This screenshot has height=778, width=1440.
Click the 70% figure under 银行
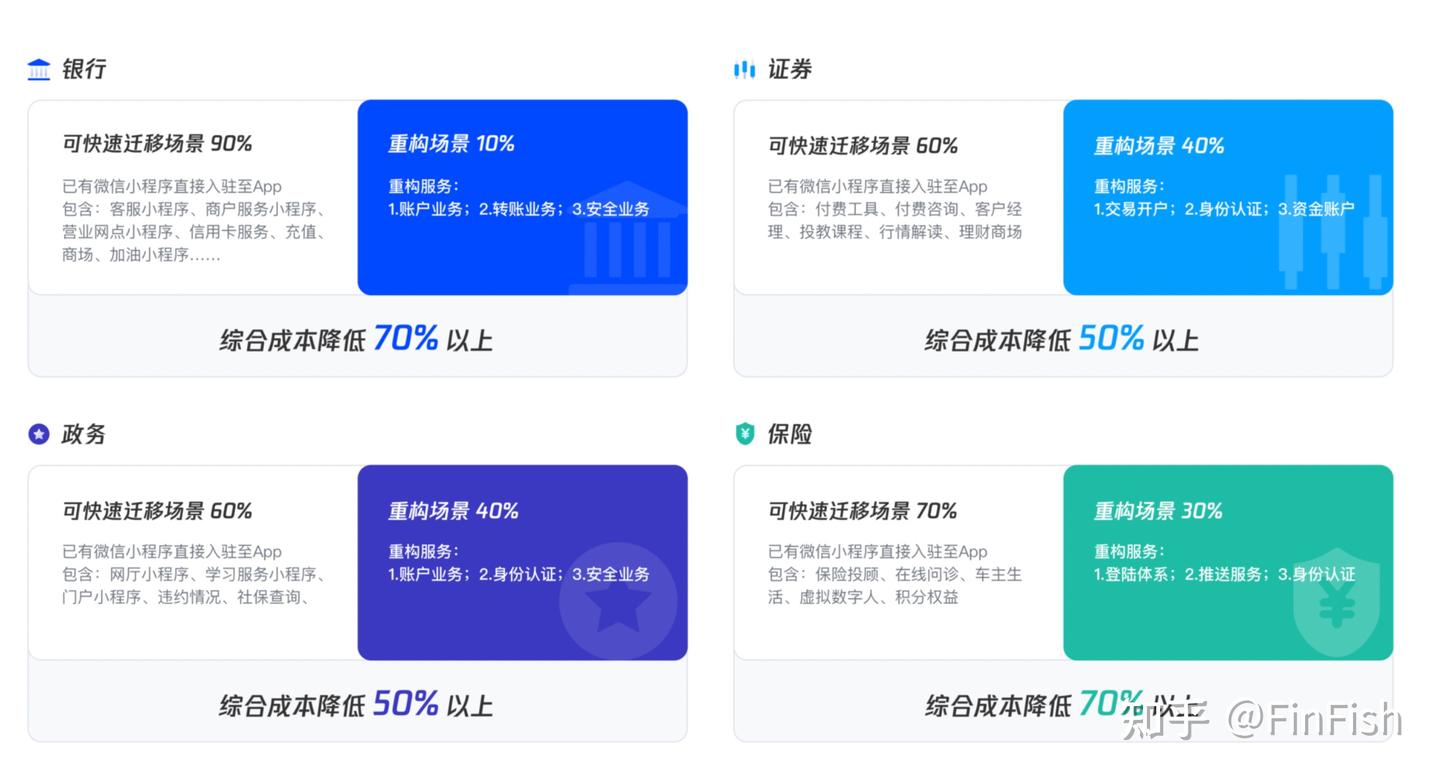(x=406, y=338)
